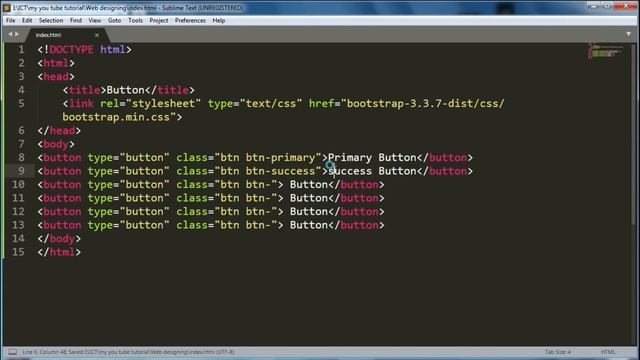Click the previous tab arrow
Viewport: 640px width, 360px height.
click(10, 34)
